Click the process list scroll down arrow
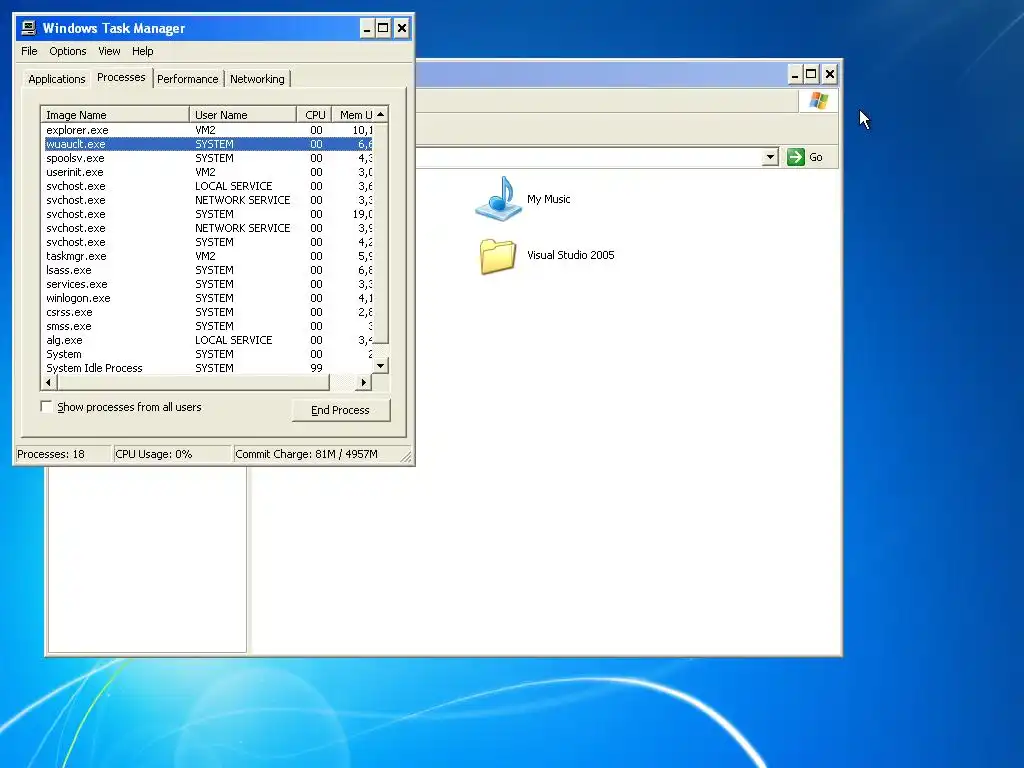The width and height of the screenshot is (1024, 768). 381,366
